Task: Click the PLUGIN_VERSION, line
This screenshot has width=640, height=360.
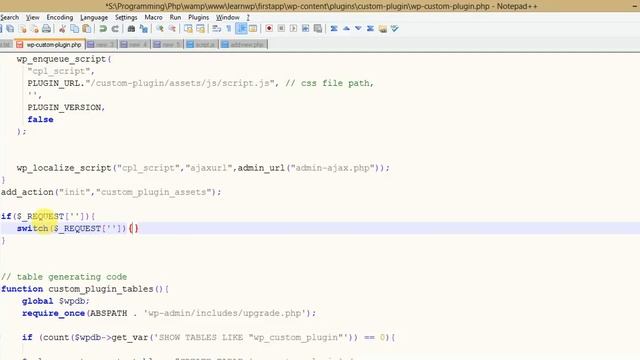Action: pos(66,107)
